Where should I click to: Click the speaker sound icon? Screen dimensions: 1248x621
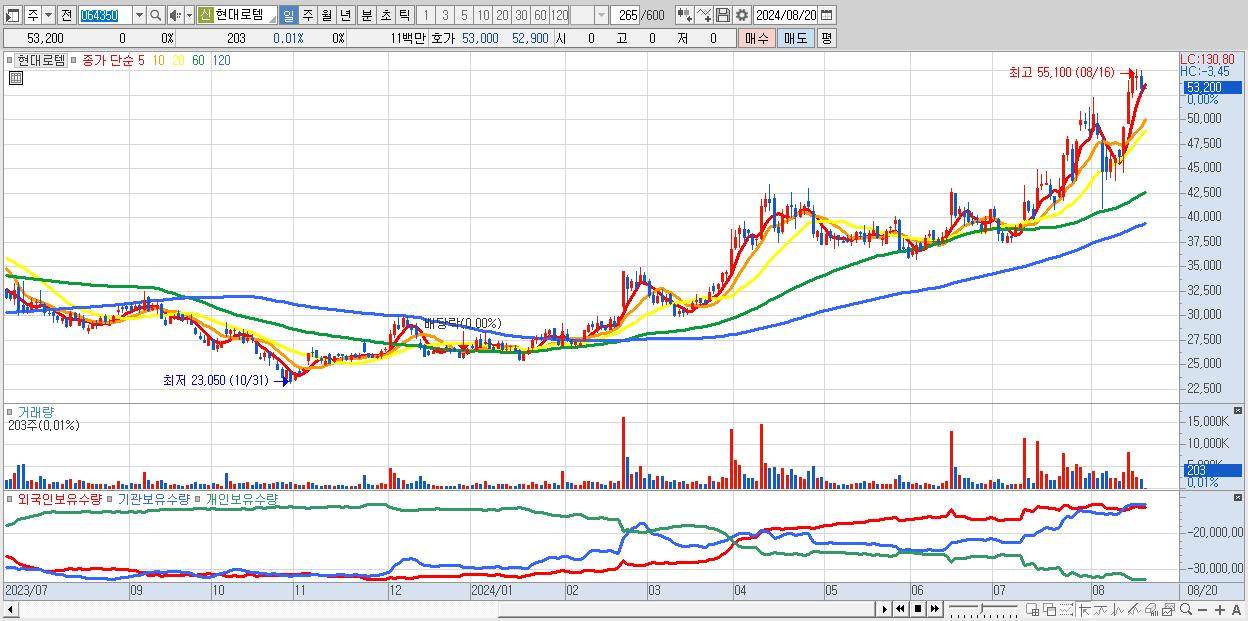point(174,15)
